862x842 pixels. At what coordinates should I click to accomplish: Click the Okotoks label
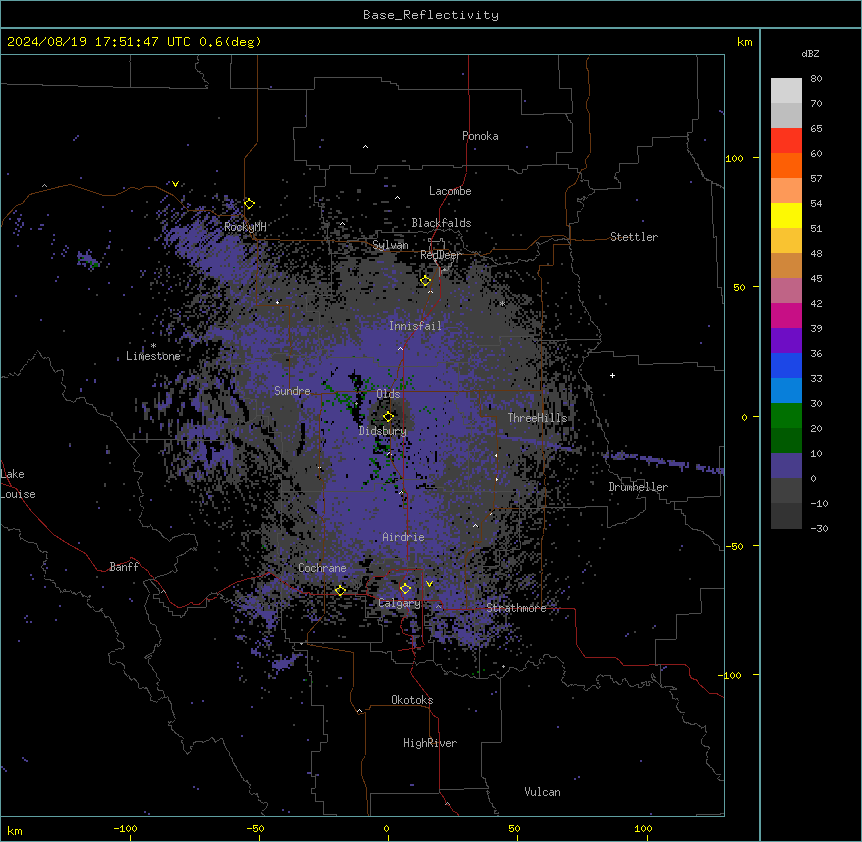point(412,700)
